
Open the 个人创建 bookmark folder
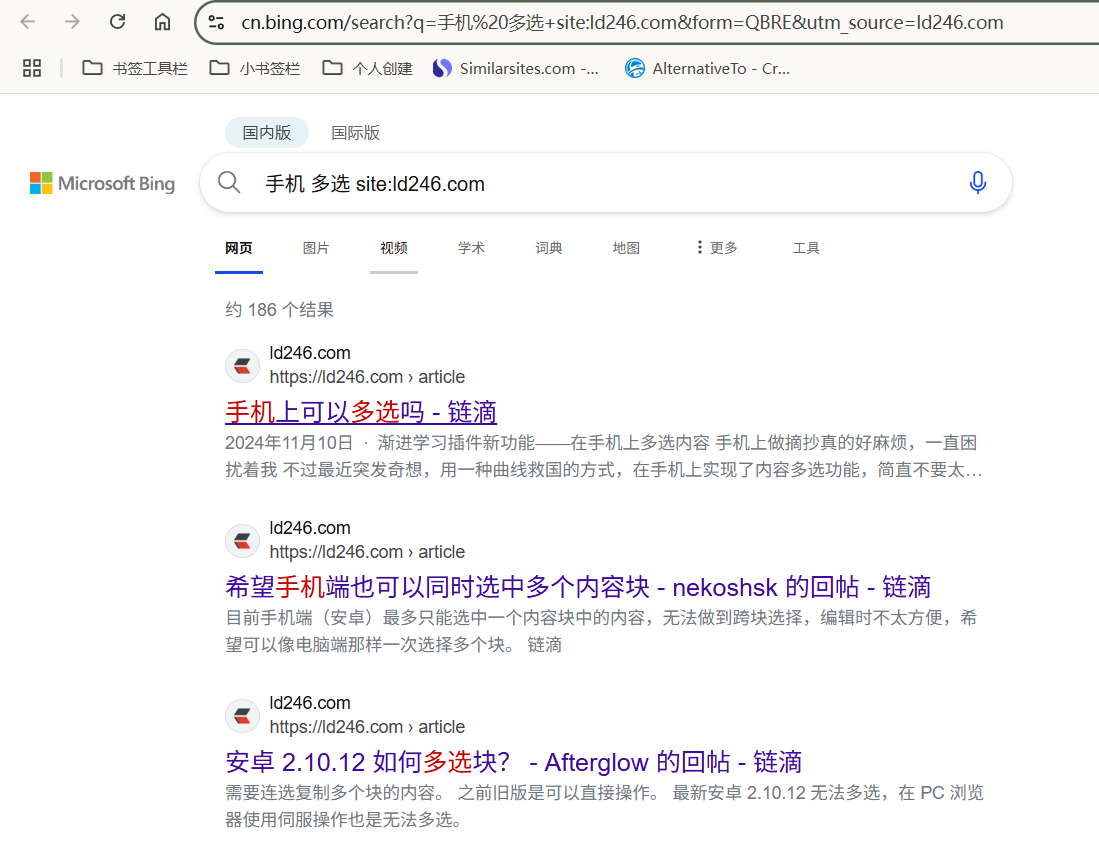click(368, 68)
